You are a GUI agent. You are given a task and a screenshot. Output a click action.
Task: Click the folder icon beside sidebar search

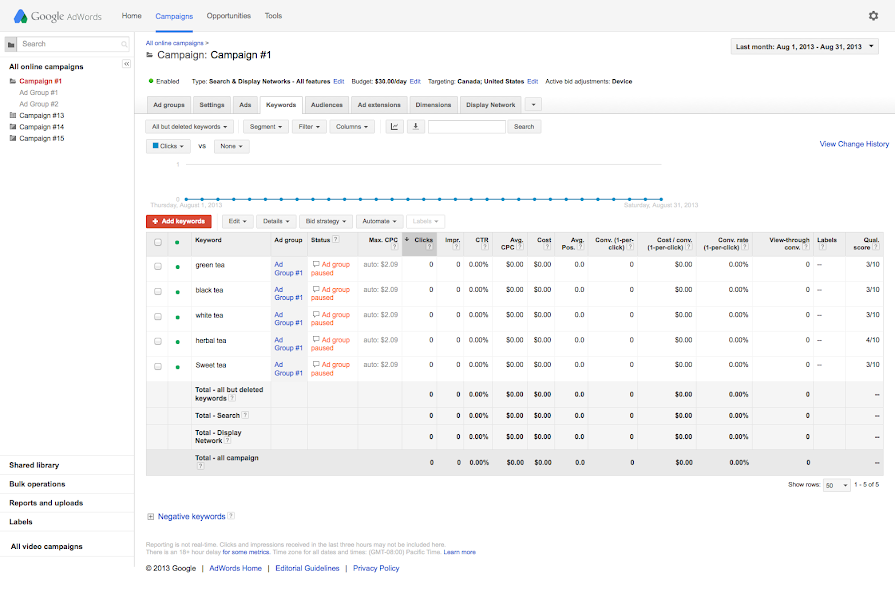(11, 44)
